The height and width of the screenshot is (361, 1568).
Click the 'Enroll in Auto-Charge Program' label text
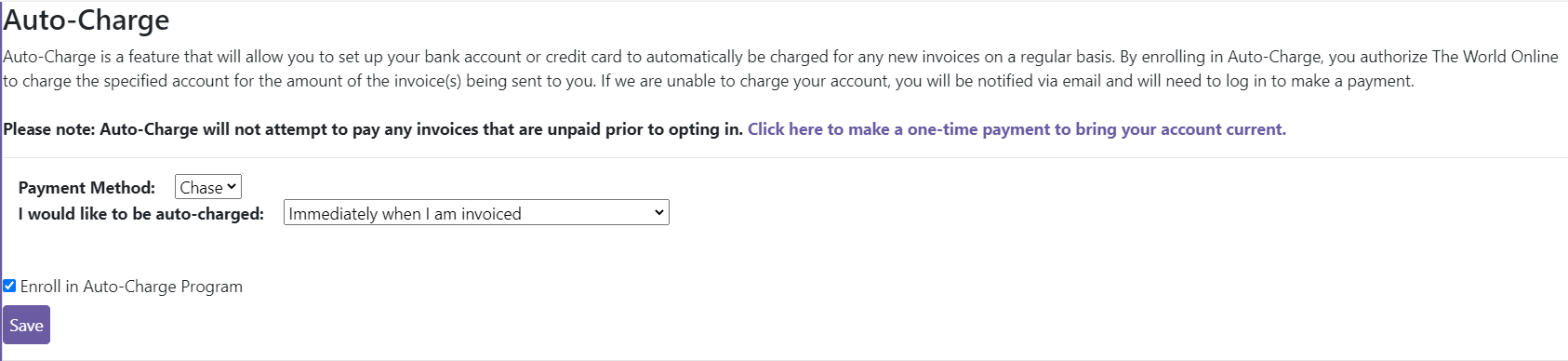click(131, 287)
